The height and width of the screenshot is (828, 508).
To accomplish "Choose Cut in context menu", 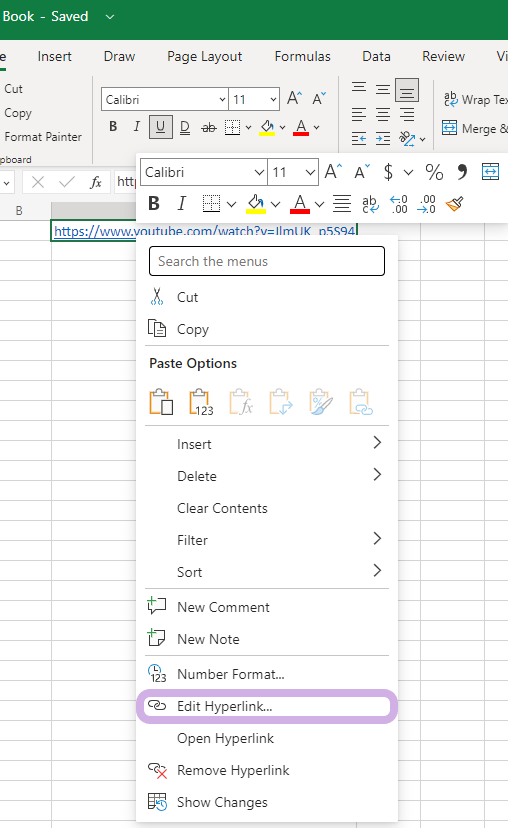I will pos(267,297).
